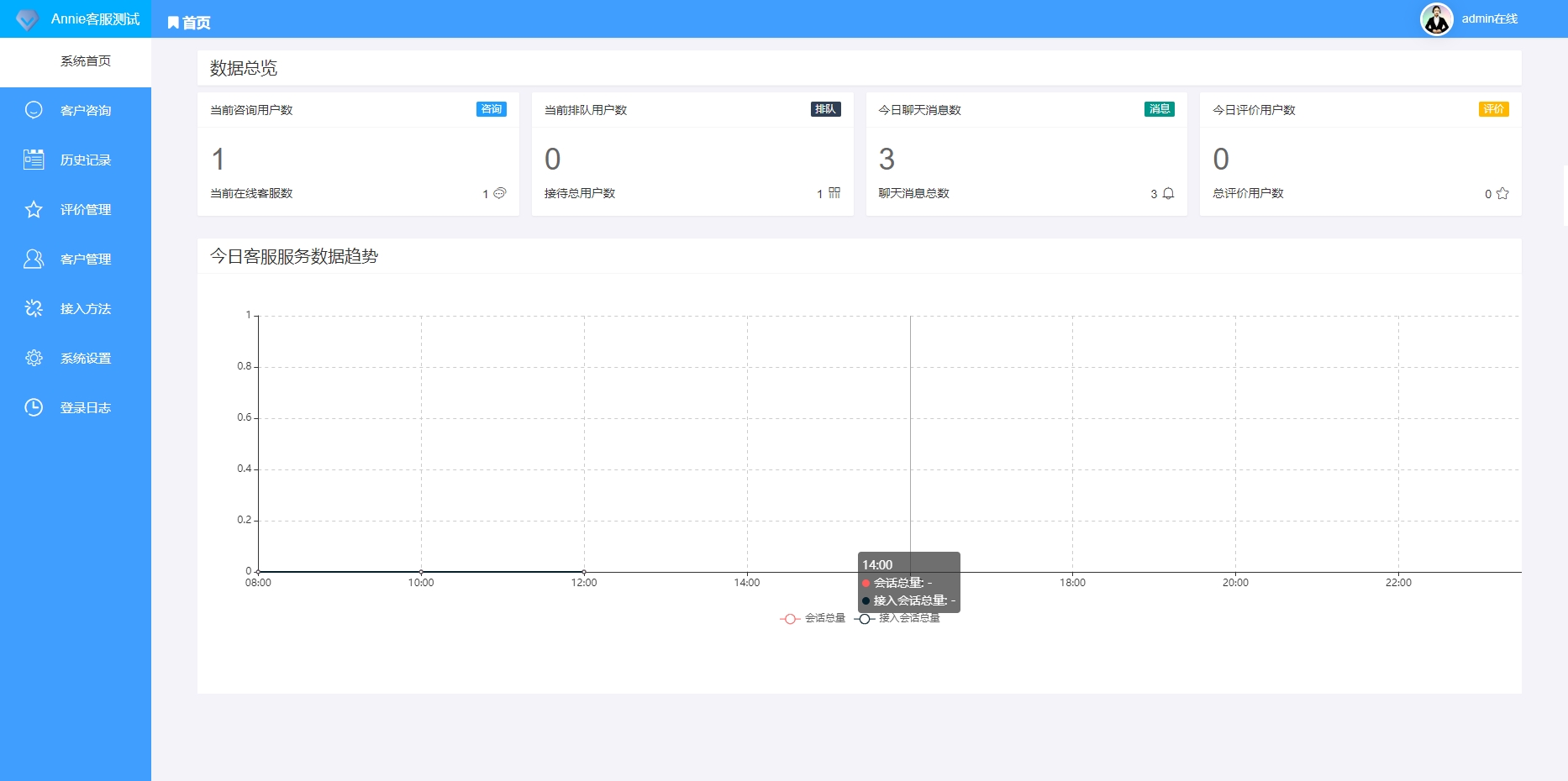Click the 客户管理 person icon

pos(34,259)
